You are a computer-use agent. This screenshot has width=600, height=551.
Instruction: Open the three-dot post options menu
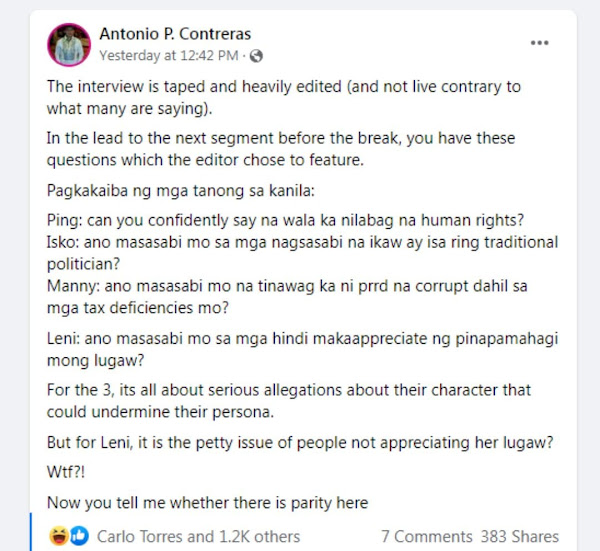pos(539,44)
